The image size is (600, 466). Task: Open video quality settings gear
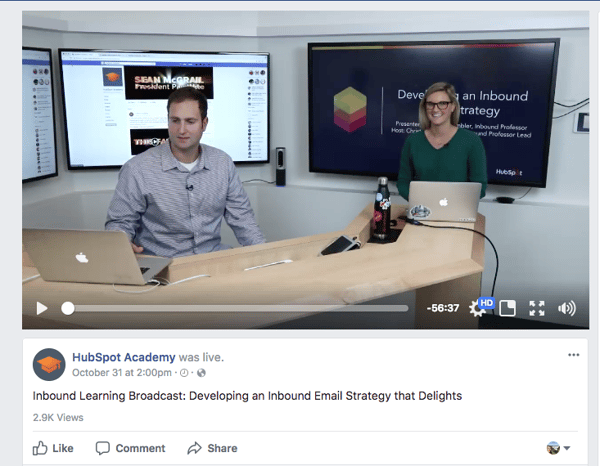click(478, 308)
